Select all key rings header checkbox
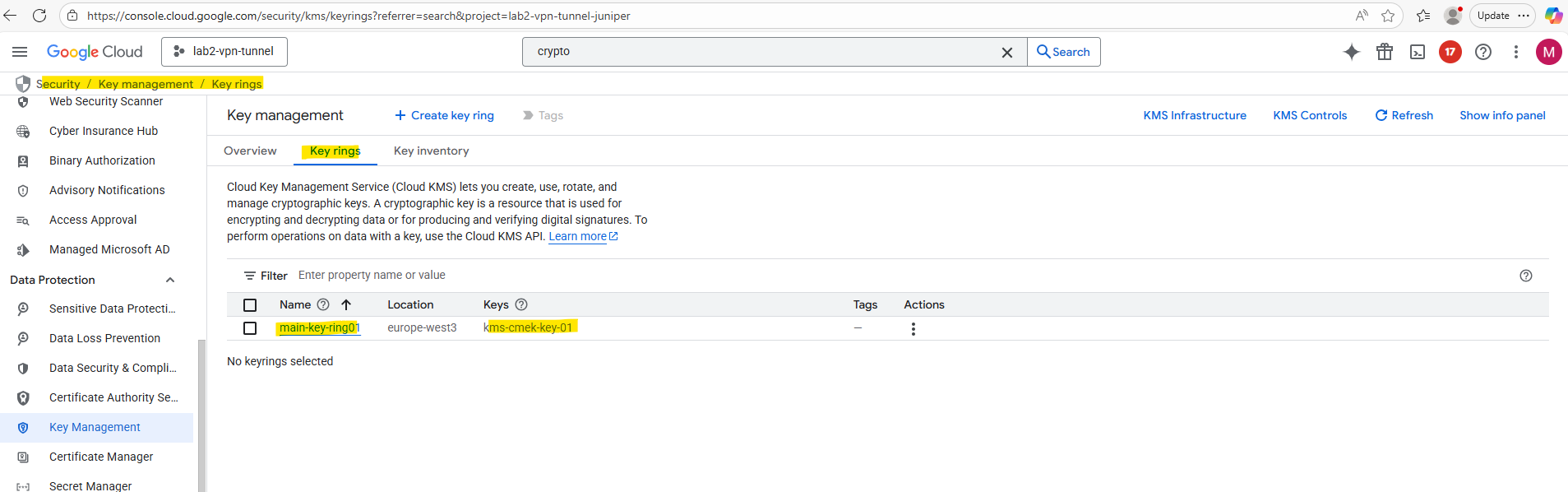Viewport: 1568px width, 492px height. point(250,305)
